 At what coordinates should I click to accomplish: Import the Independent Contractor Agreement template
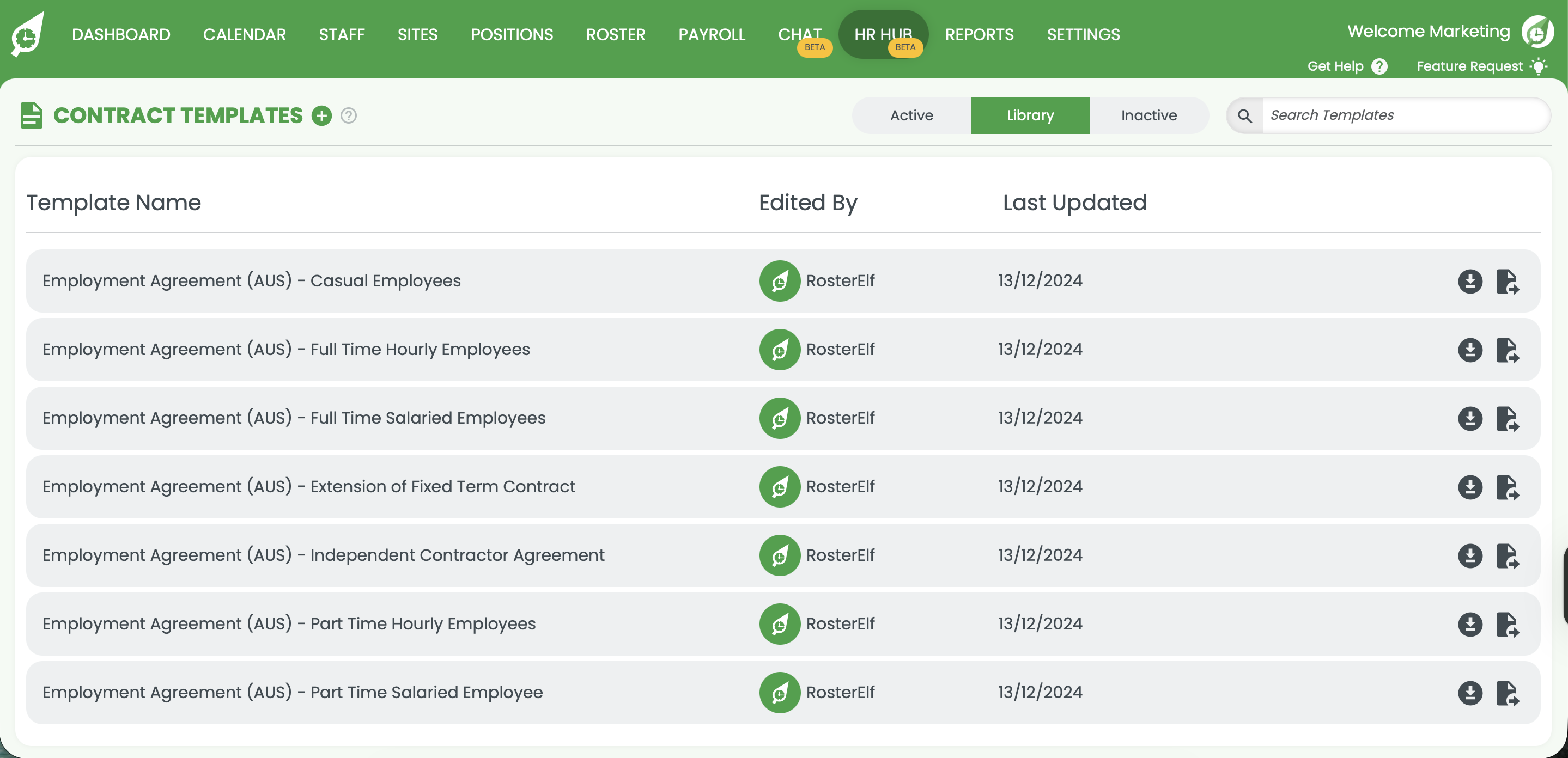click(x=1507, y=555)
